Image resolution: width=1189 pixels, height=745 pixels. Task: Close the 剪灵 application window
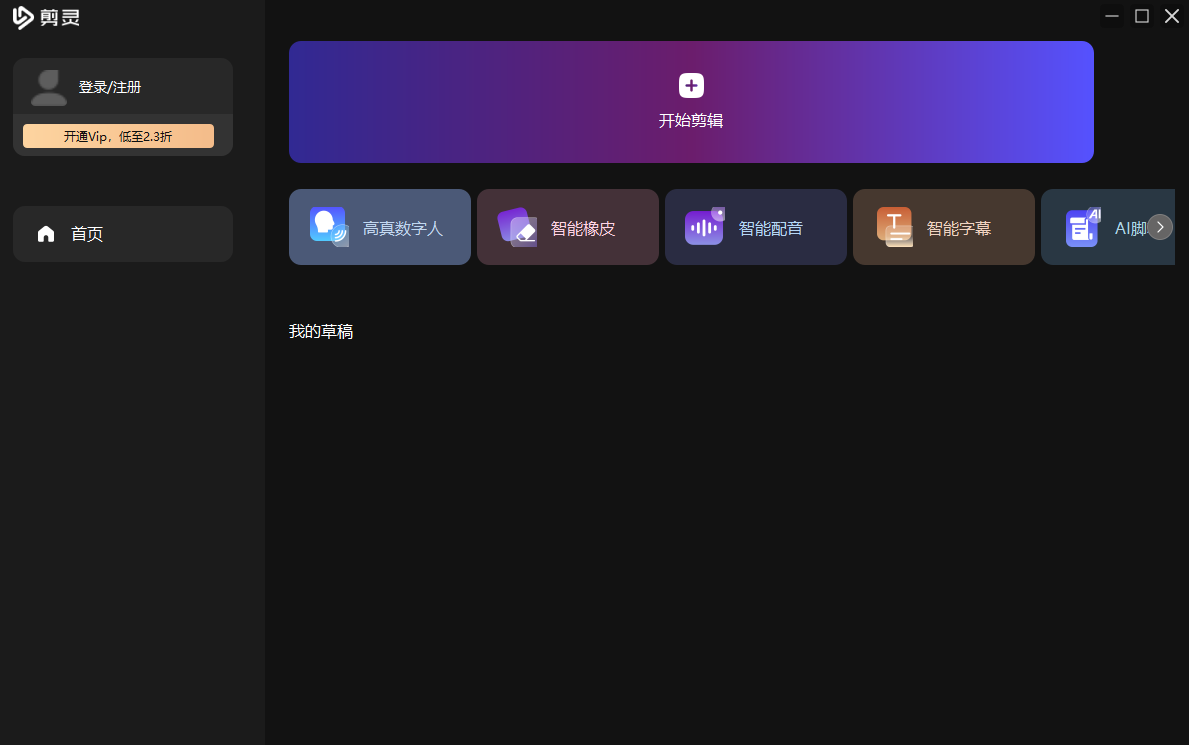click(1172, 16)
